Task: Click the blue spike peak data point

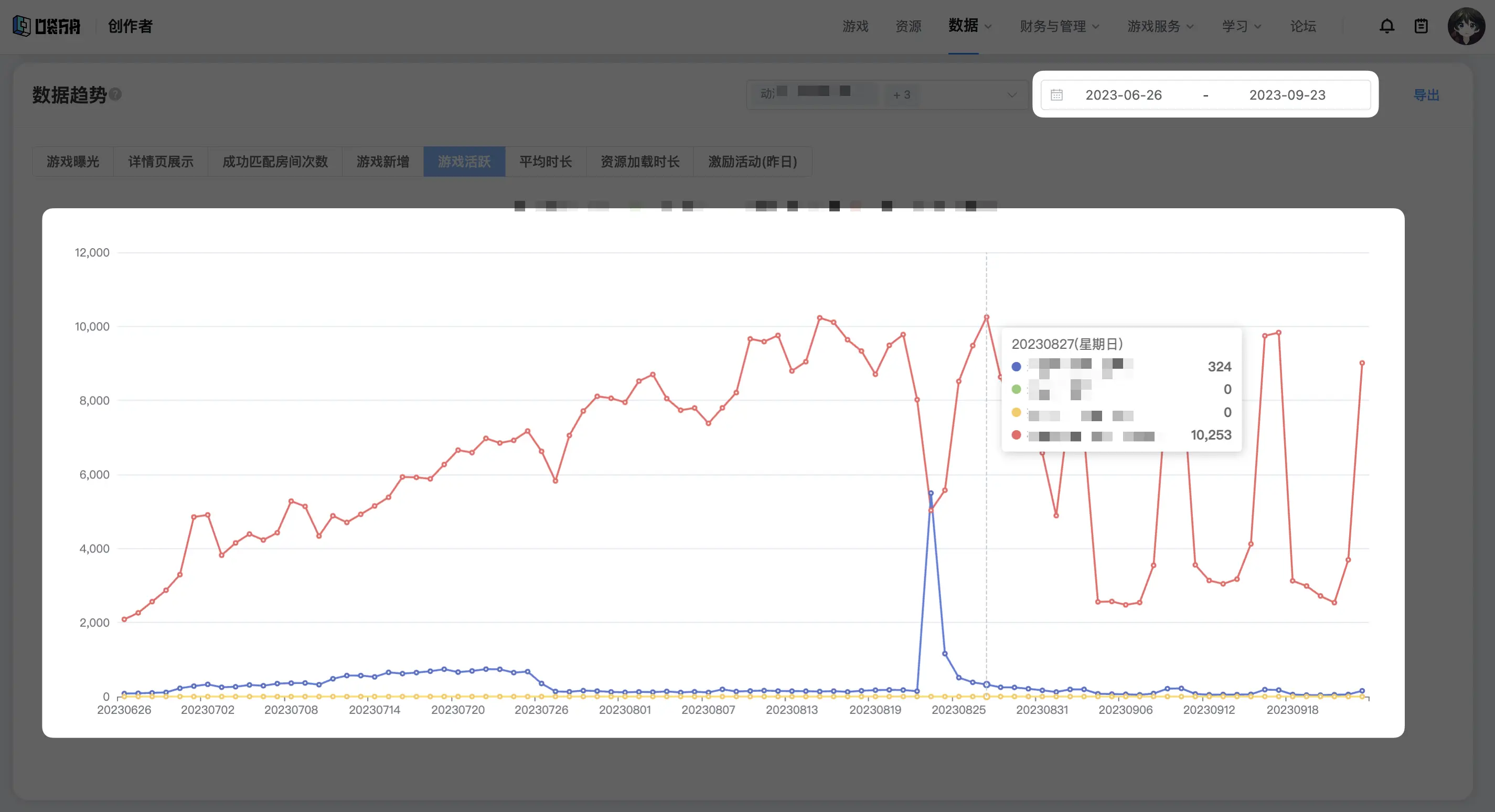Action: [931, 494]
